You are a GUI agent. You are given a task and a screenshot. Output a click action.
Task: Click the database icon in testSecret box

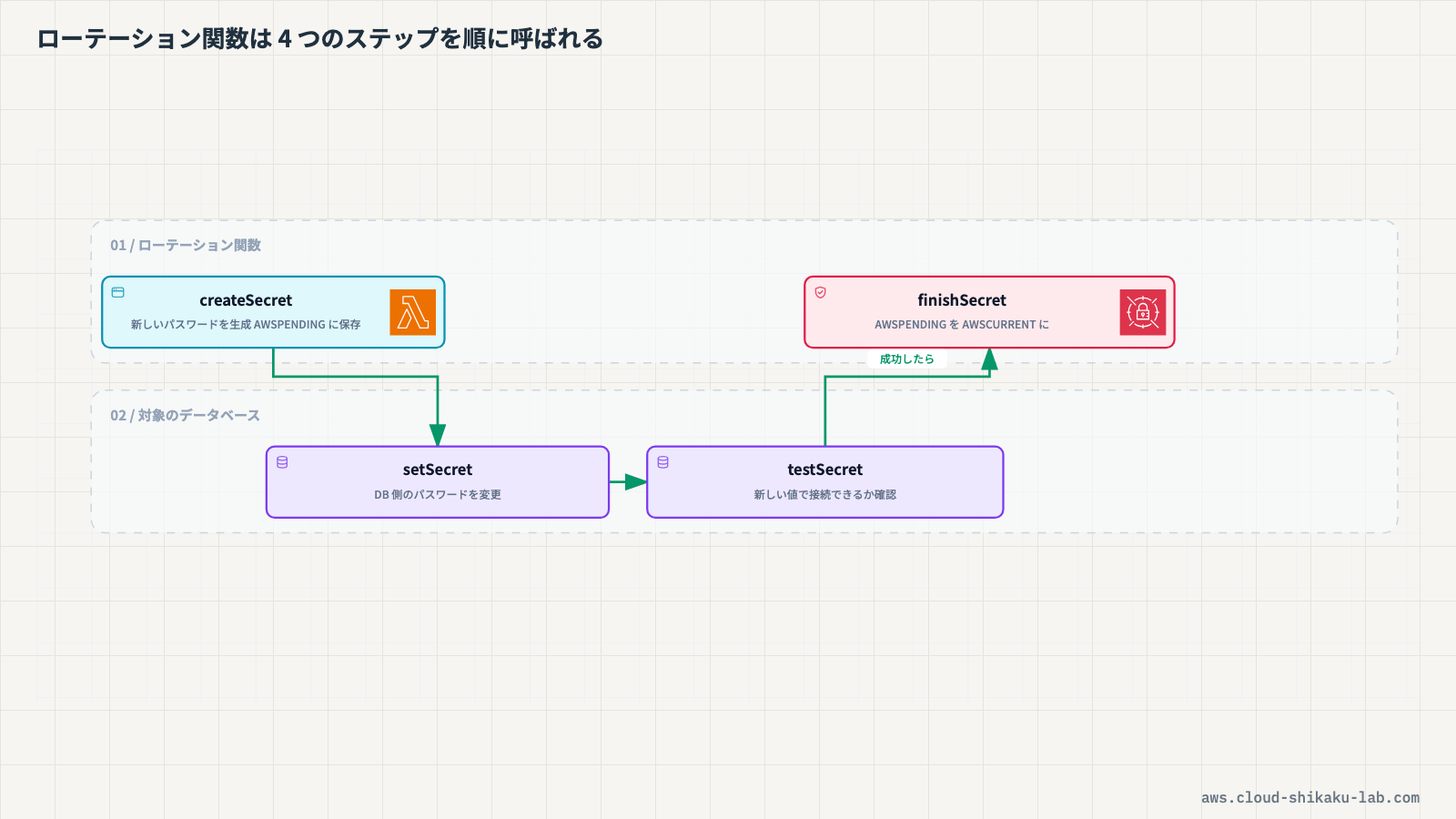pos(662,462)
